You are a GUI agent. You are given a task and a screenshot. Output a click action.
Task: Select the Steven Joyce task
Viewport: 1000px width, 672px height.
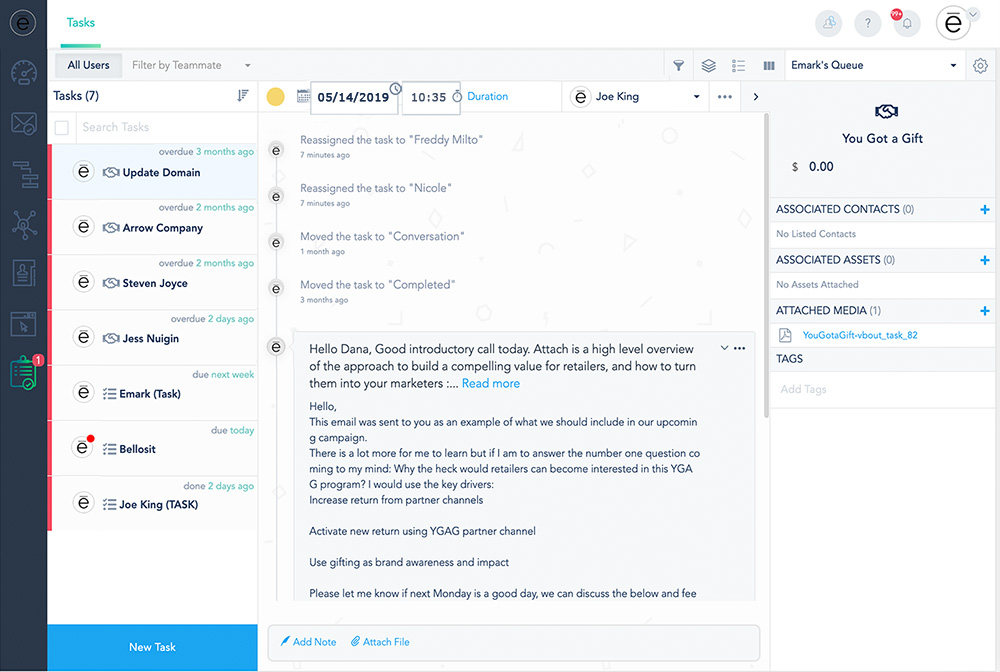tap(154, 282)
